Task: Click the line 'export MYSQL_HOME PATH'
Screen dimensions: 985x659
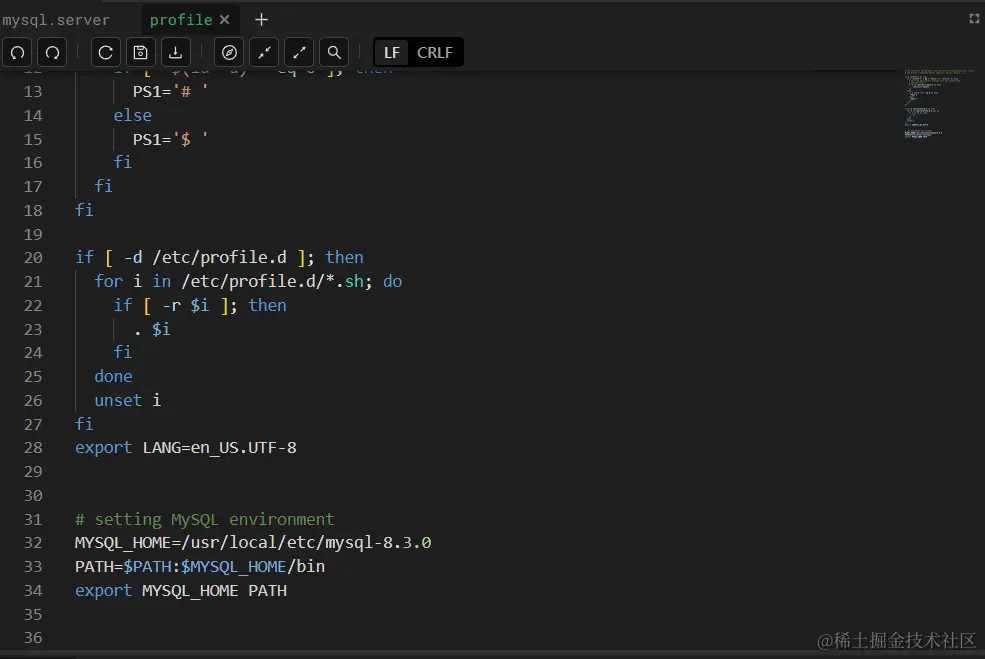Action: 181,591
